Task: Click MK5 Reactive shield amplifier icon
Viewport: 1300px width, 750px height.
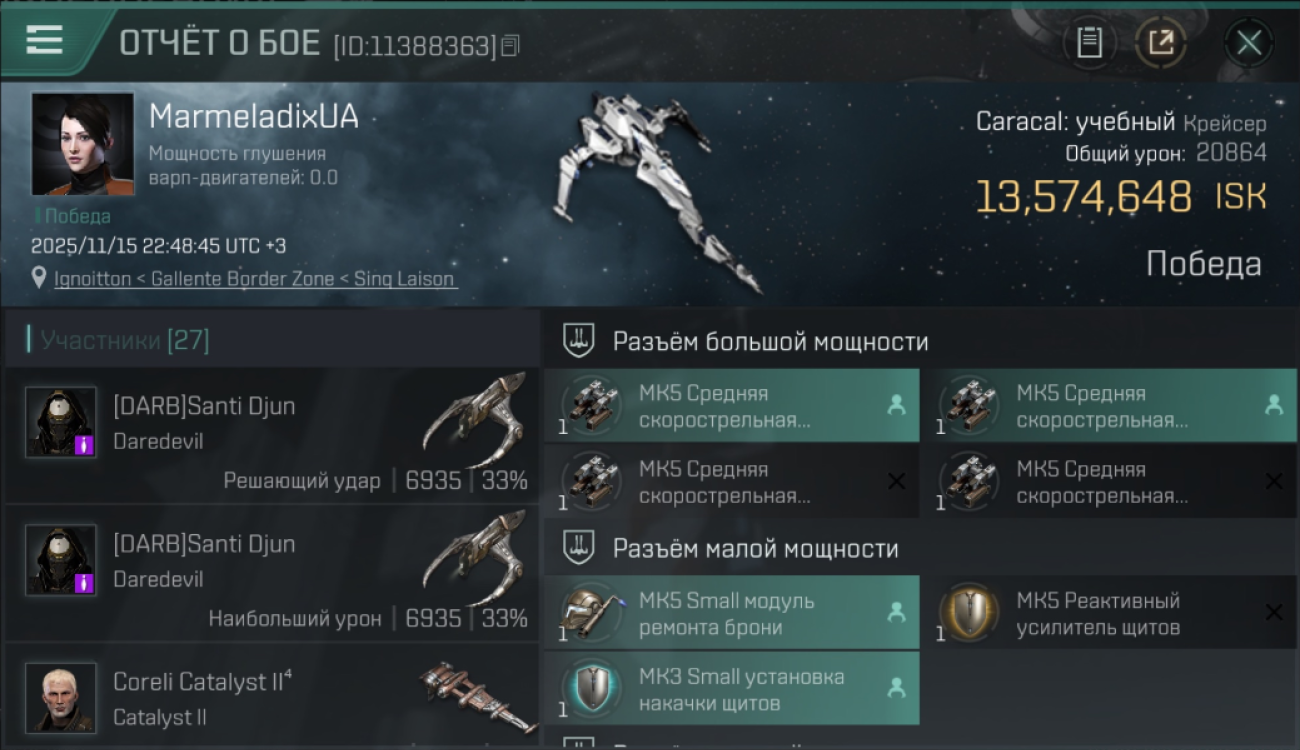Action: pos(969,610)
